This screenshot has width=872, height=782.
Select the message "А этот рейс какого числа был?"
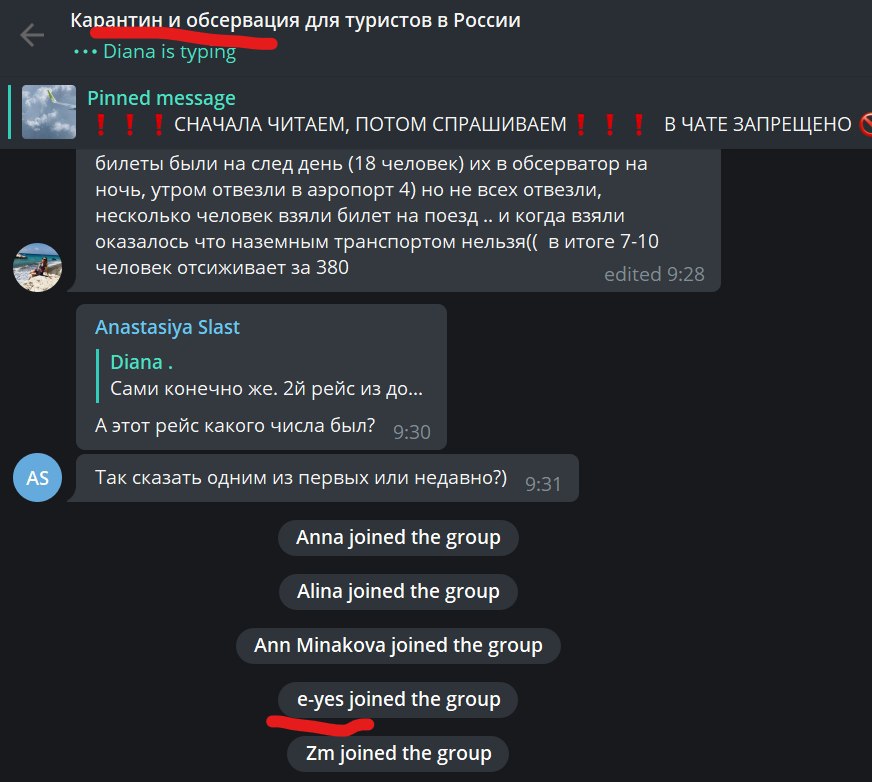235,425
